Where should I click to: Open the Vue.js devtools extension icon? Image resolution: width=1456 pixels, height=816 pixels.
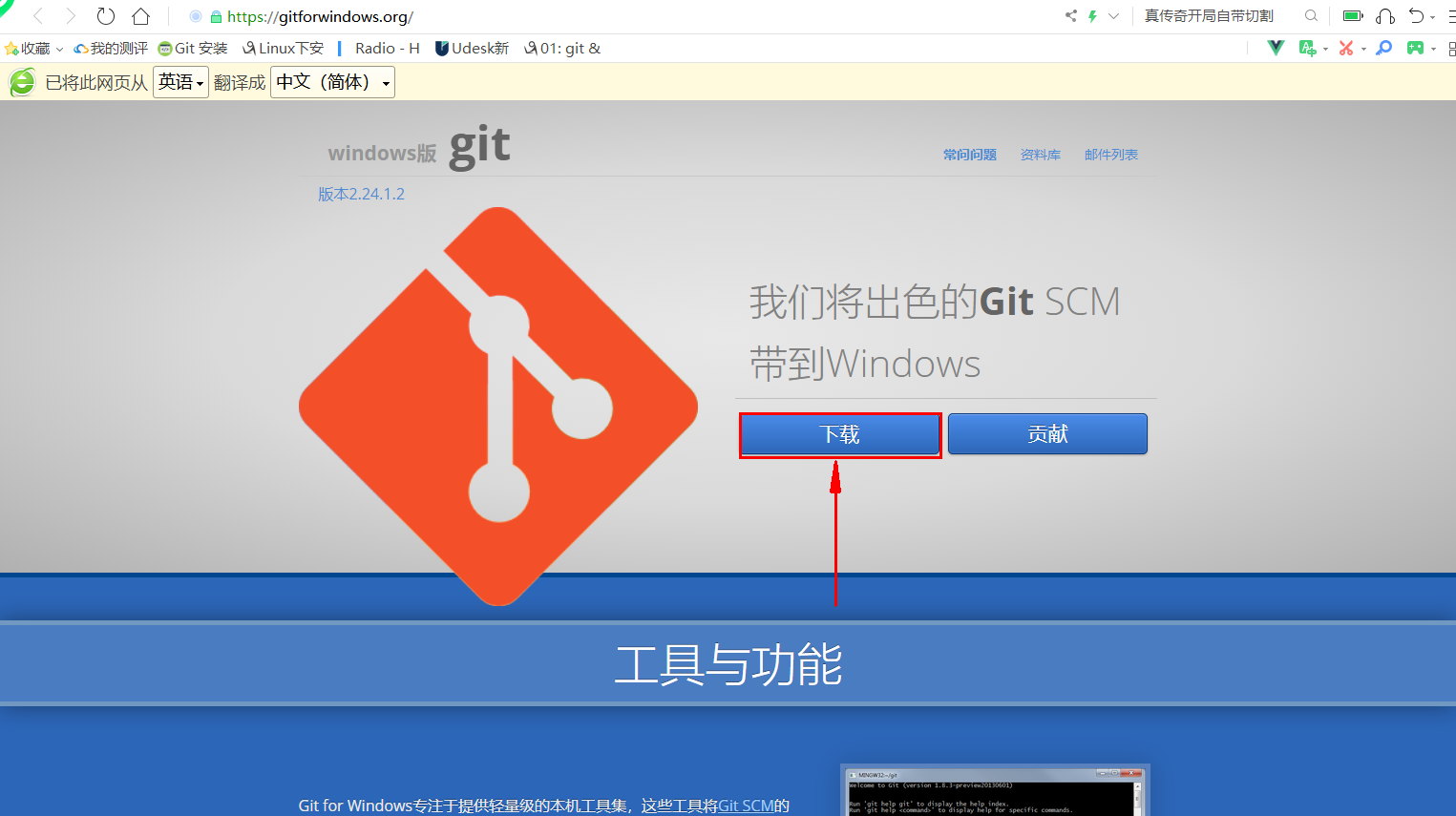coord(1274,47)
